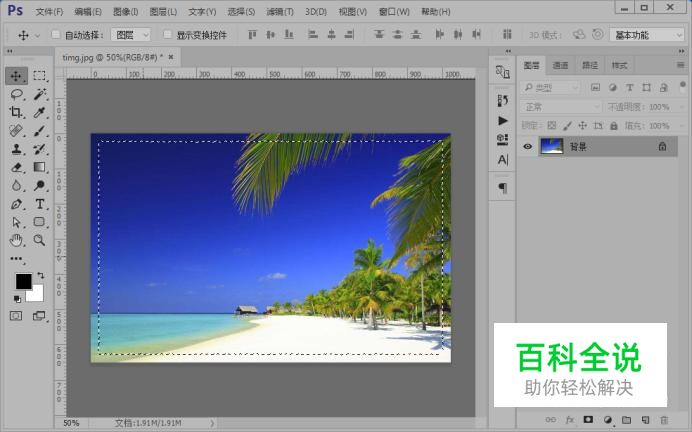Pick the Horizontal Type (T) tool
Image resolution: width=692 pixels, height=432 pixels.
tap(40, 204)
